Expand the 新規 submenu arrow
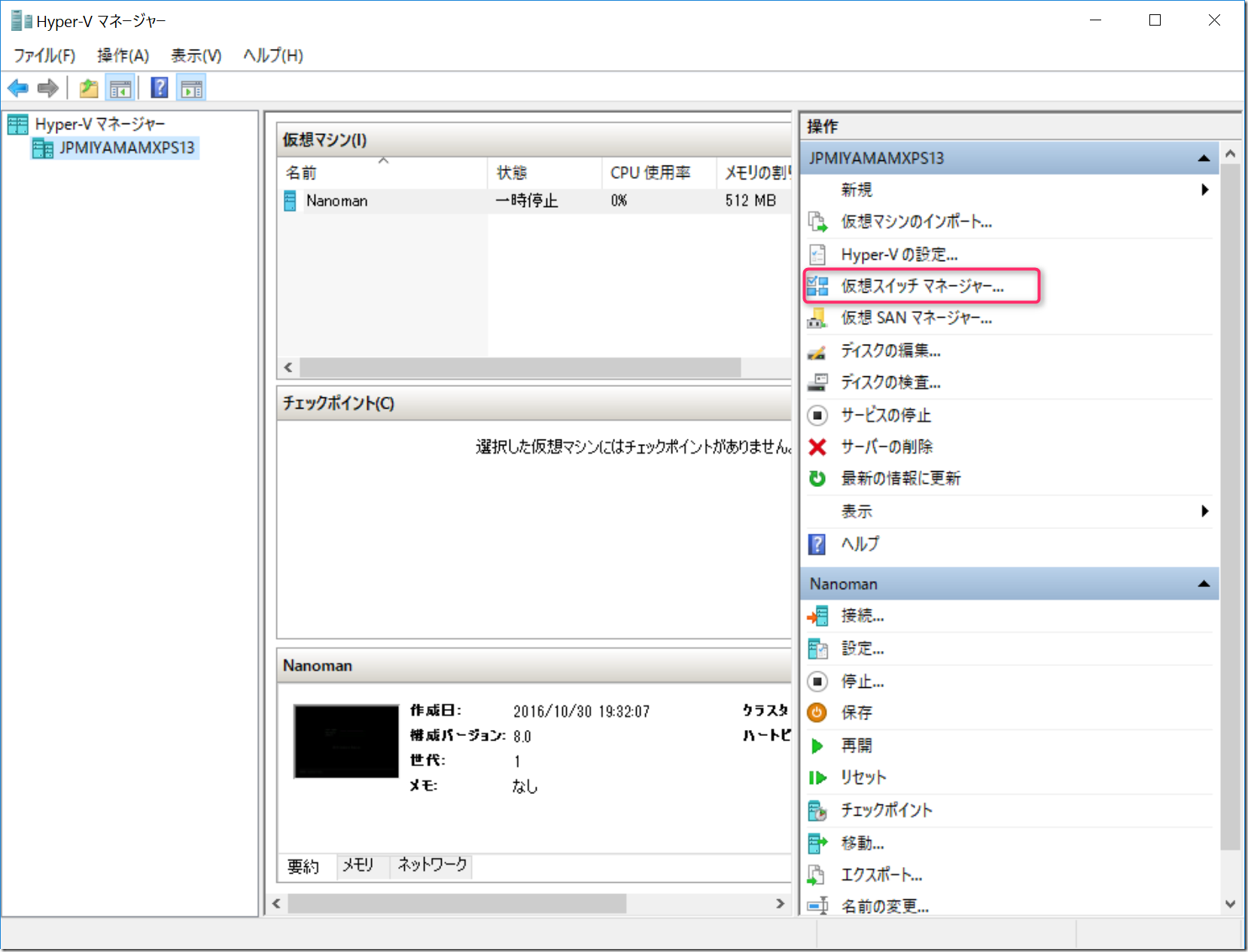1248x952 pixels. [x=1205, y=190]
